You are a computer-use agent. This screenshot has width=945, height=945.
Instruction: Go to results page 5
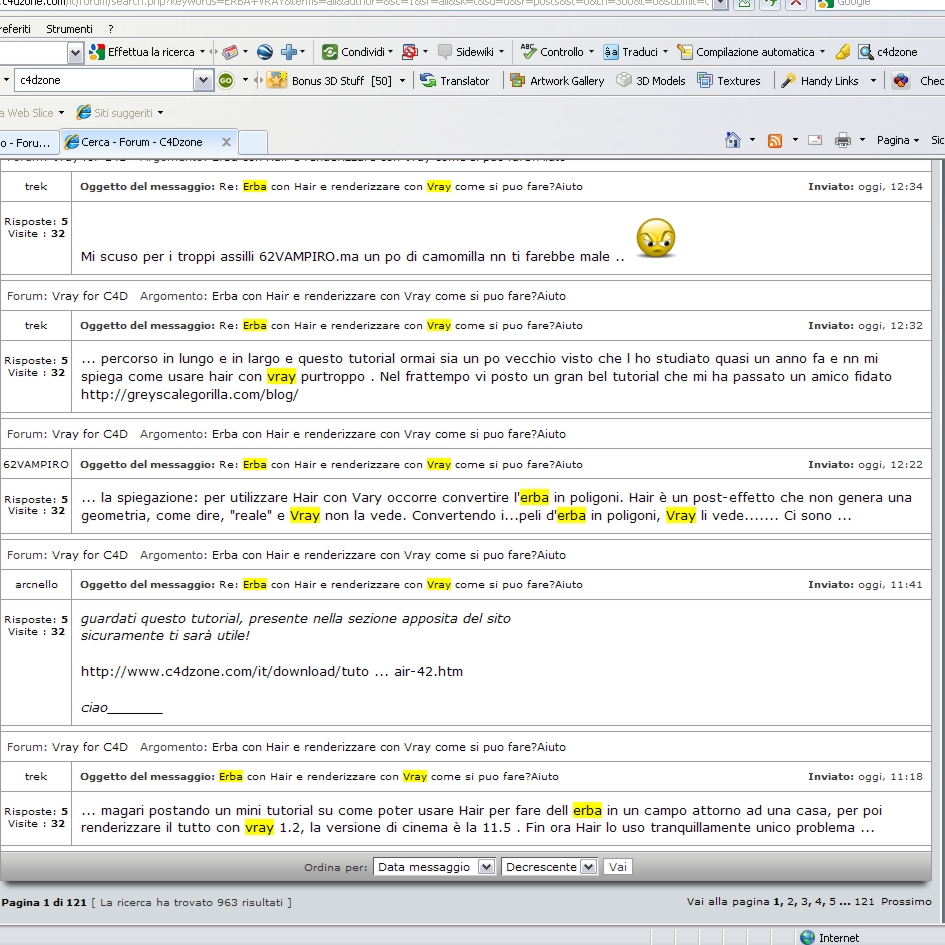(x=832, y=902)
